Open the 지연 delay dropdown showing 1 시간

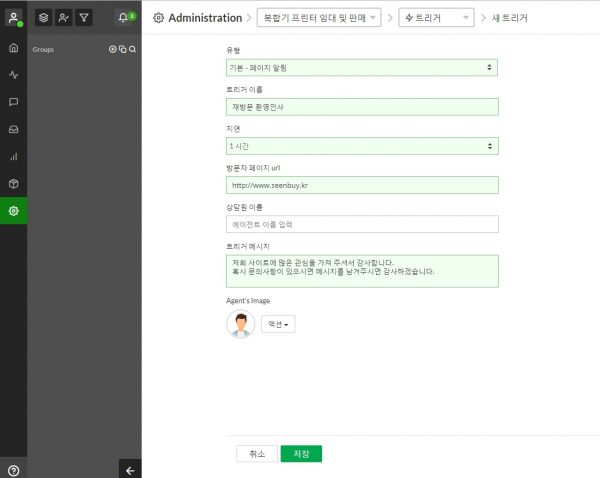point(362,146)
